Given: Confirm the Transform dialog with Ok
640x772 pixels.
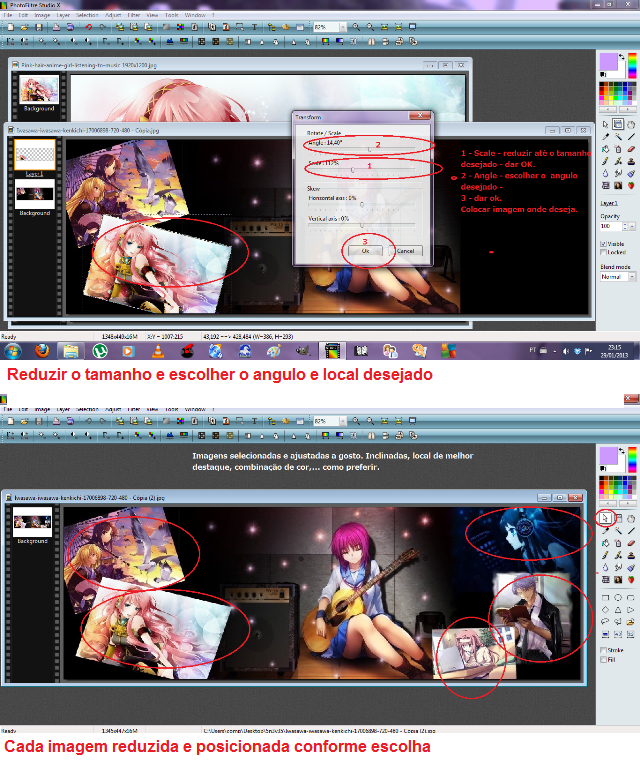Looking at the screenshot, I should pos(365,251).
